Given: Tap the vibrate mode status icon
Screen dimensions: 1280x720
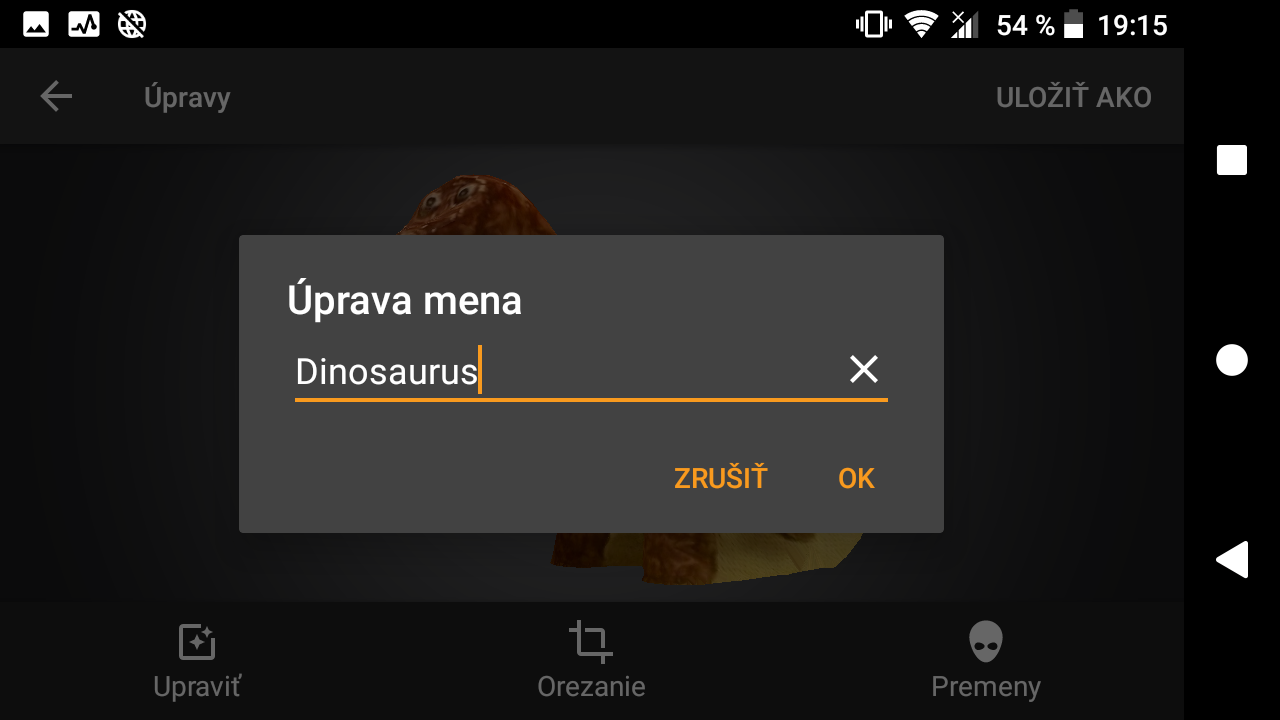Looking at the screenshot, I should tap(873, 24).
